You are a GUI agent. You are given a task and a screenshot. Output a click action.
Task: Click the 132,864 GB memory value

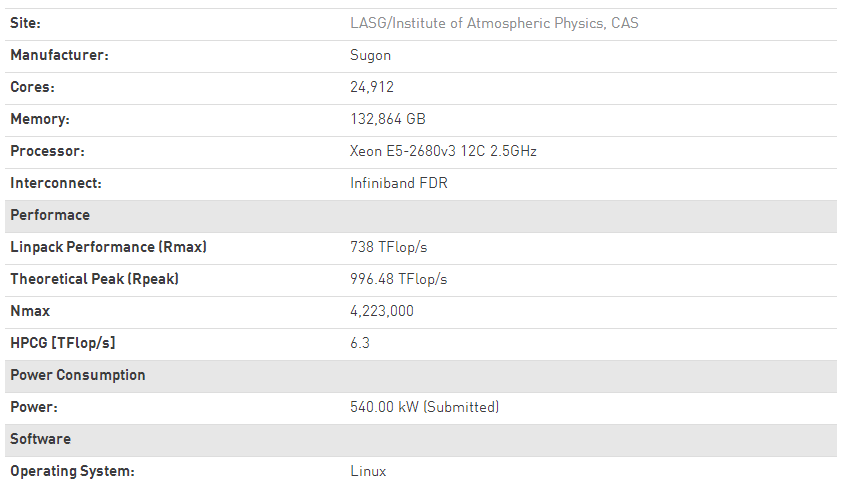tap(387, 119)
